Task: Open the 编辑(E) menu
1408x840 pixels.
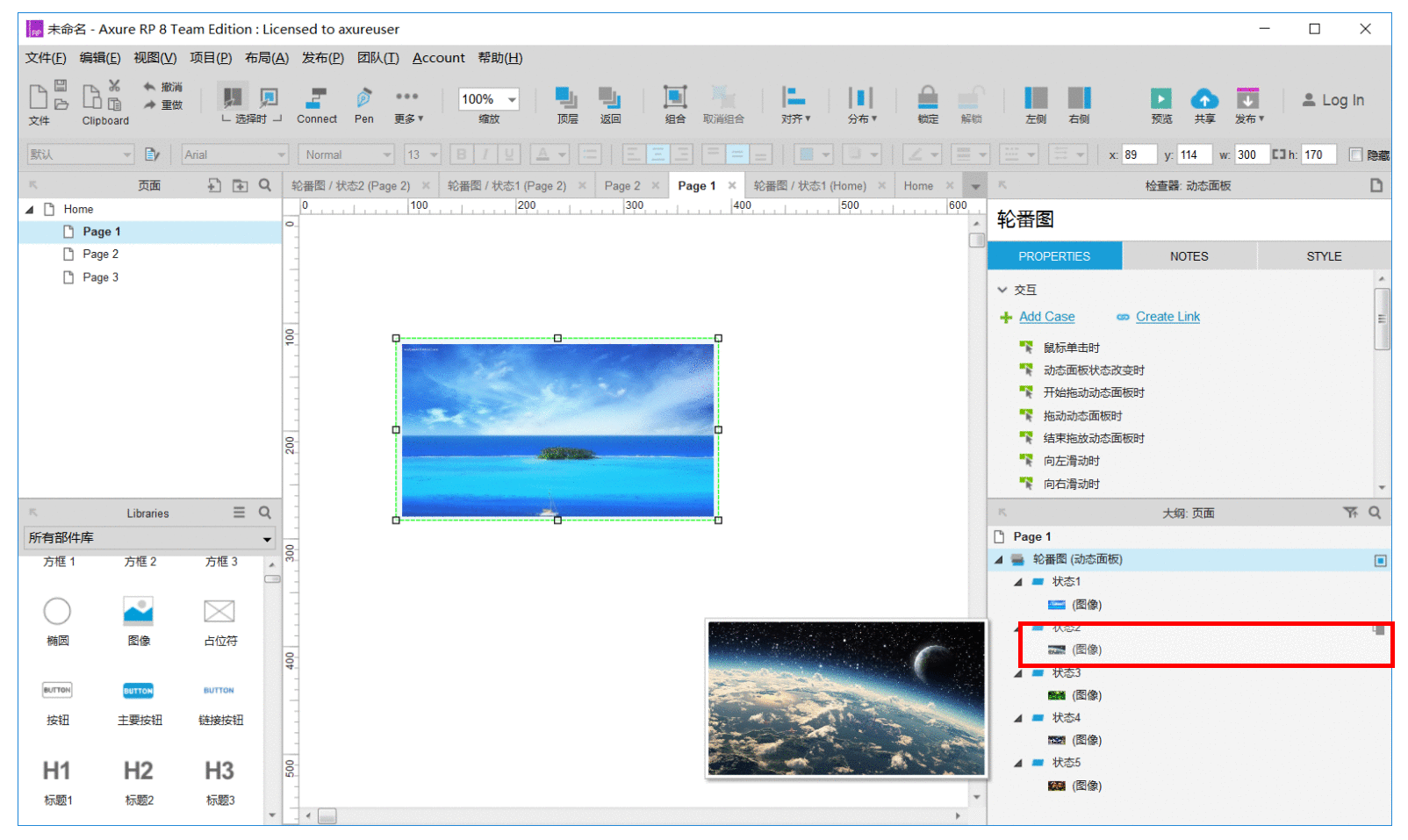Action: click(100, 58)
